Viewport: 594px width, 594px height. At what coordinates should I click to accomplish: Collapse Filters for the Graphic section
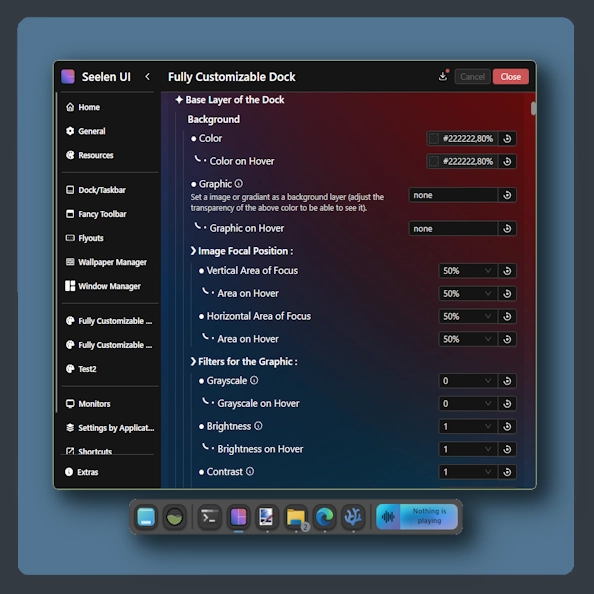pos(244,361)
